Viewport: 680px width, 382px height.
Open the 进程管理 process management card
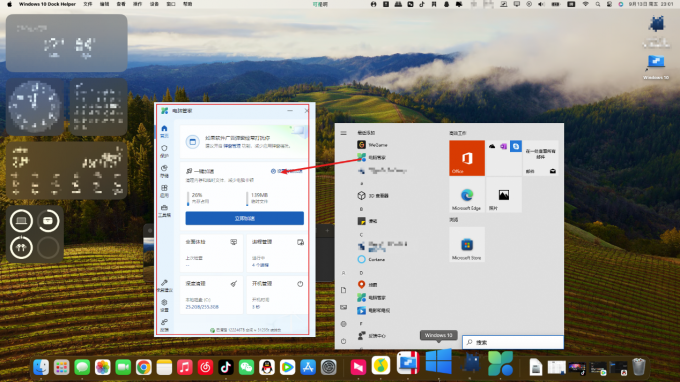[x=278, y=253]
